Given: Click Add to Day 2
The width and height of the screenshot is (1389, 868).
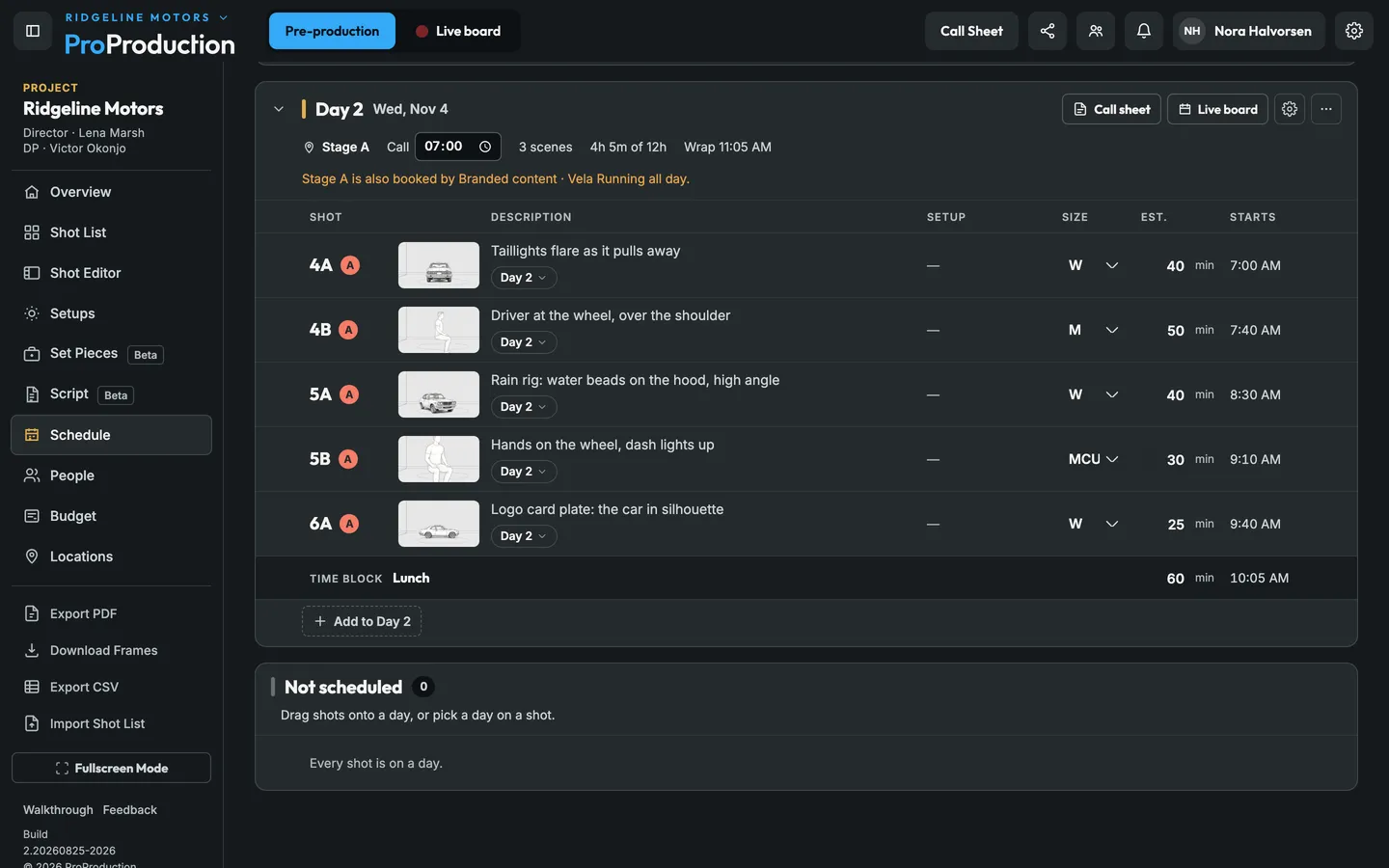Looking at the screenshot, I should click(362, 621).
